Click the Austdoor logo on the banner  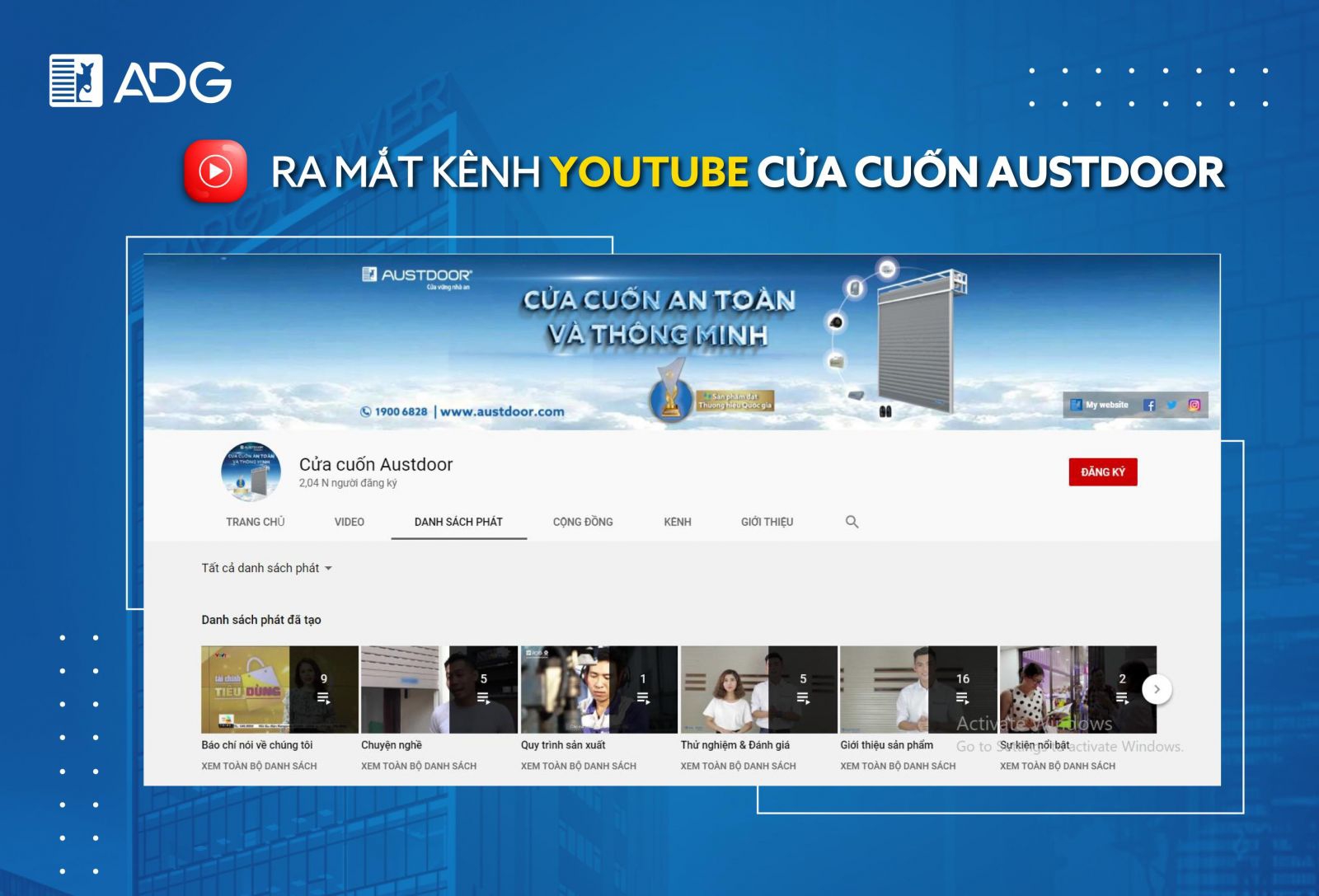[x=417, y=278]
